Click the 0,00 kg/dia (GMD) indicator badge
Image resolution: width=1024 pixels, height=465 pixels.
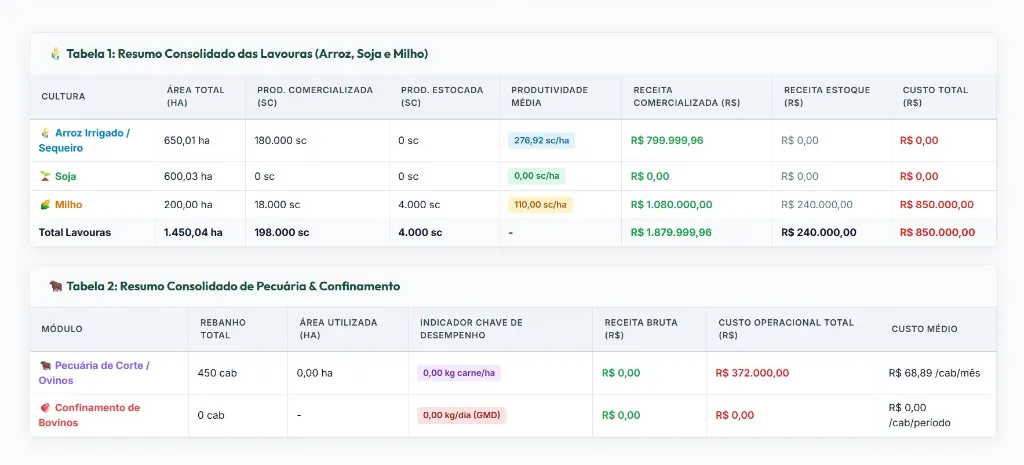coord(462,415)
